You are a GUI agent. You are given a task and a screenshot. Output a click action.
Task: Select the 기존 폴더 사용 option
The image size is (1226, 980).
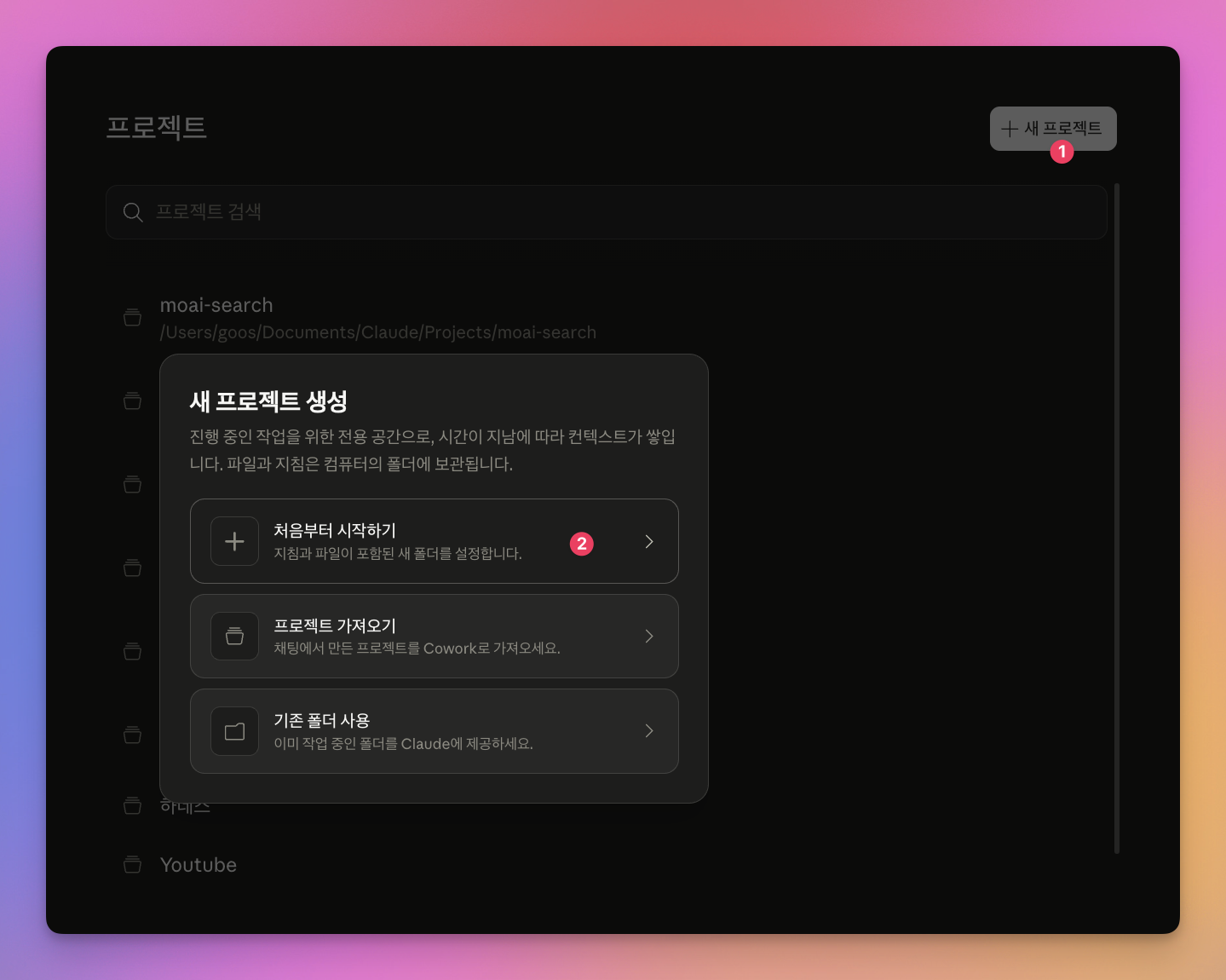[435, 731]
